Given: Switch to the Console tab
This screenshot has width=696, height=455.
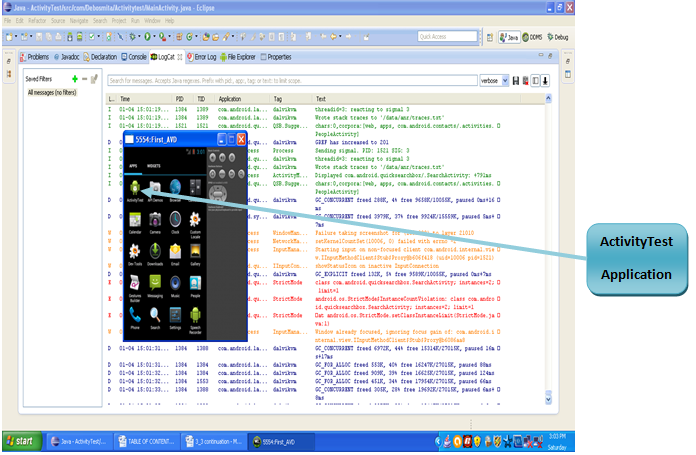Looking at the screenshot, I should click(x=134, y=57).
